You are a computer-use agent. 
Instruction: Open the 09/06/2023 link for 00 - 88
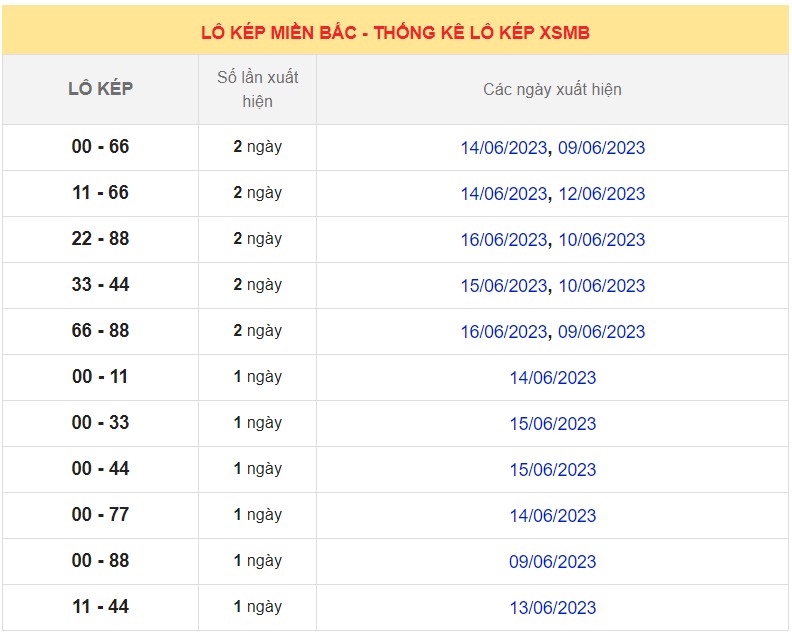(x=552, y=562)
